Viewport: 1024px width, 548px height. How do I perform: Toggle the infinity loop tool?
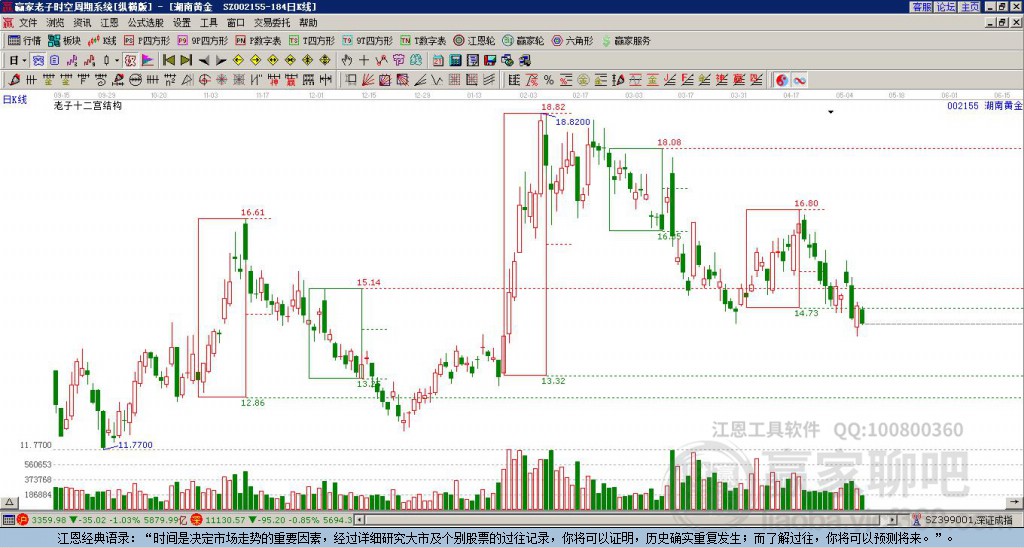[x=799, y=80]
